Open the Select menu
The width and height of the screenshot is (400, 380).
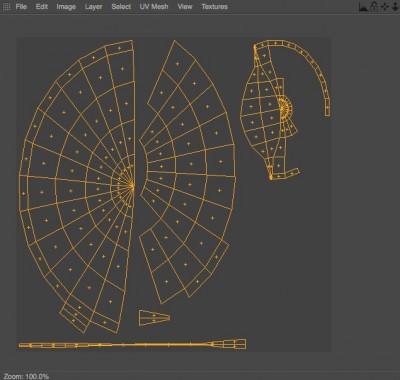tap(121, 7)
